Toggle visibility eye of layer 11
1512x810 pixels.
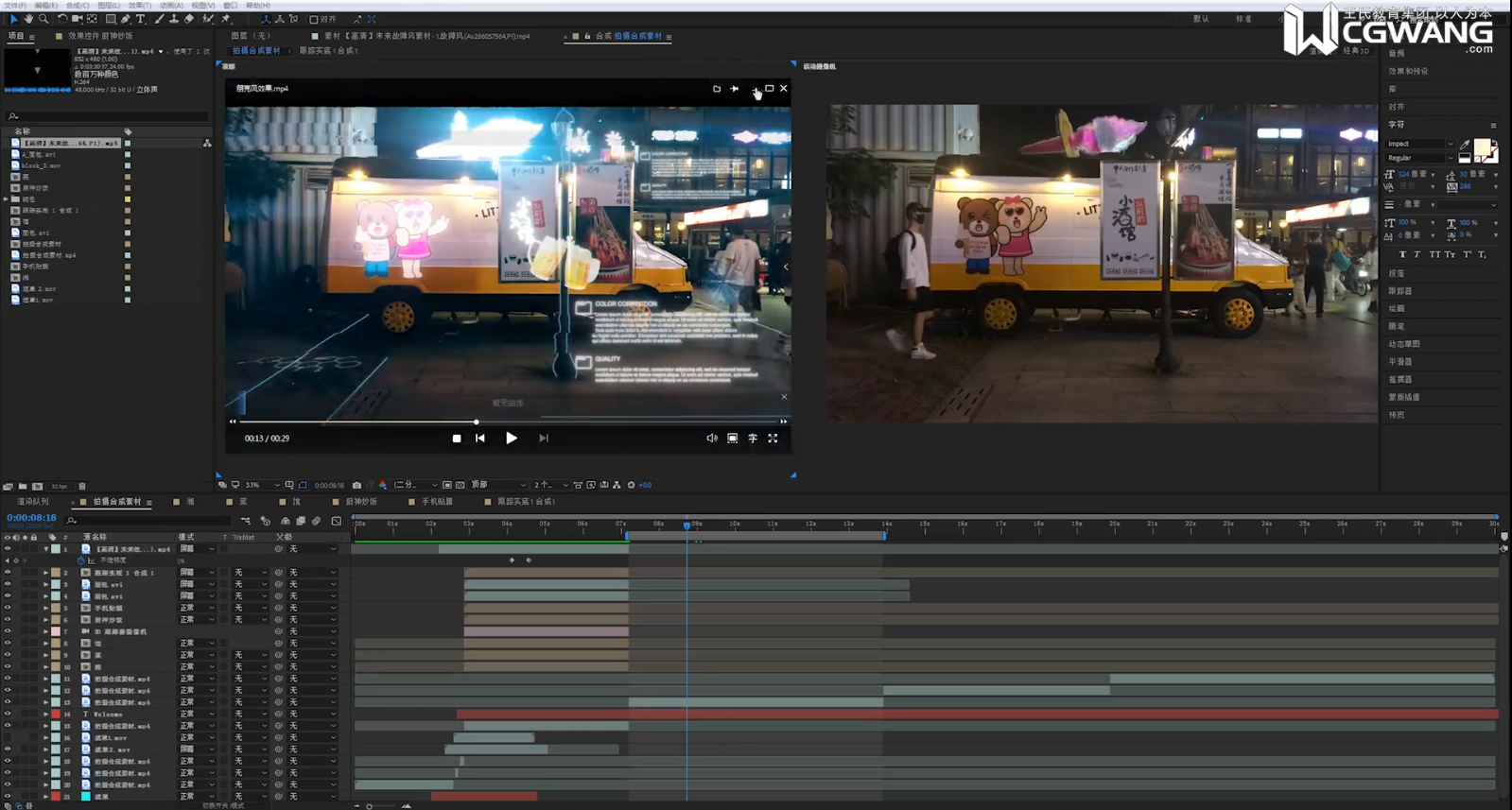coord(8,679)
